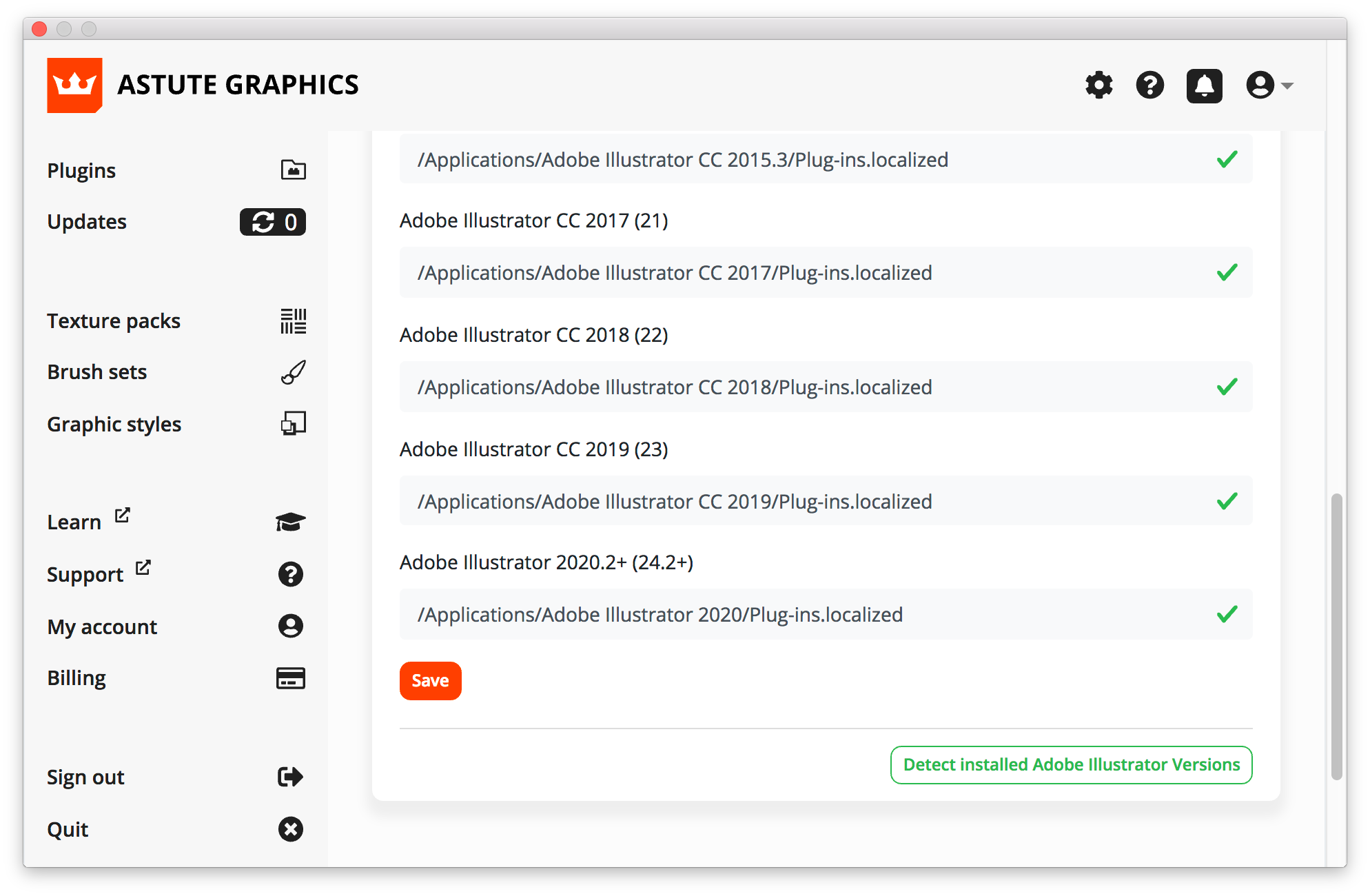
Task: Click the Sign out arrow icon
Action: pyautogui.click(x=290, y=777)
